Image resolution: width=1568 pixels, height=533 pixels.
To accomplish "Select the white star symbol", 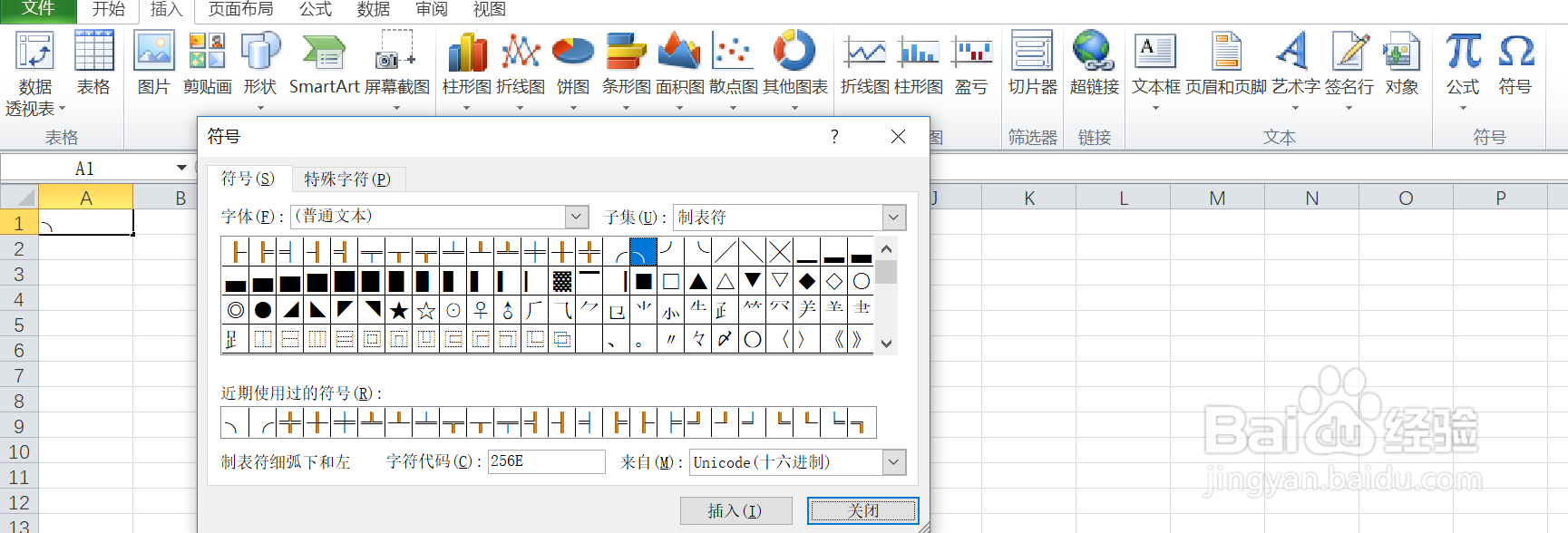I will (426, 311).
